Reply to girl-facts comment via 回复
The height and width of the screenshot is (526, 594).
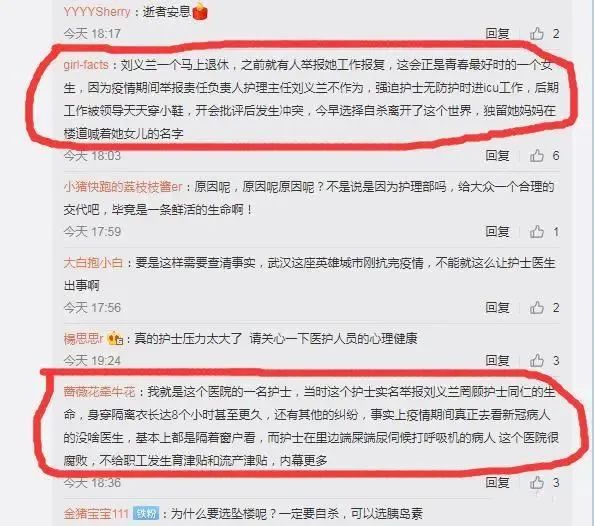click(x=497, y=155)
